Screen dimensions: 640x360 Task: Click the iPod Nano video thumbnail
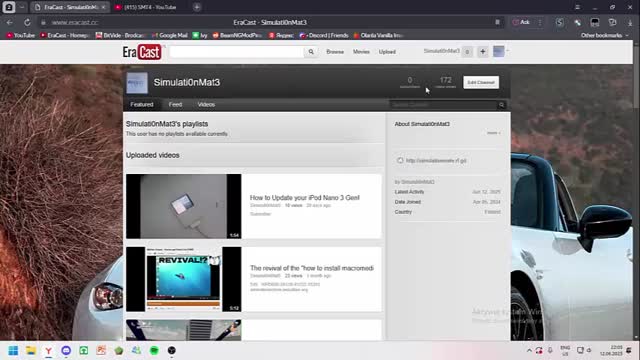(184, 207)
